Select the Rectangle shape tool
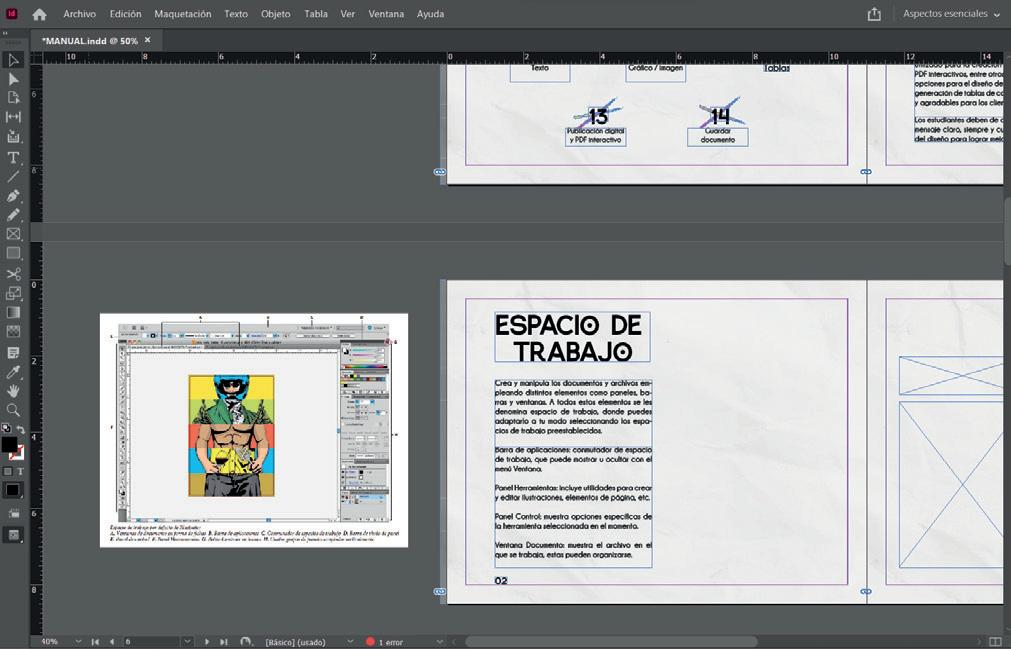Image resolution: width=1011 pixels, height=649 pixels. click(13, 254)
